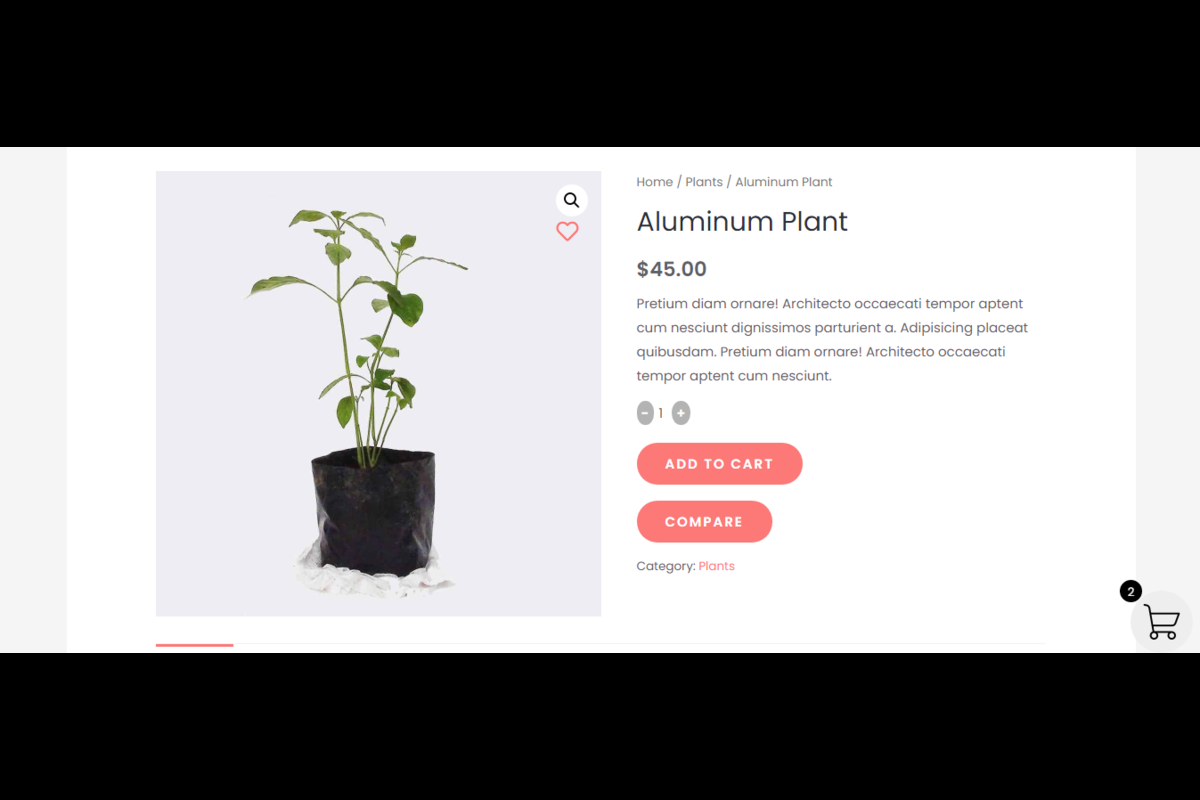Focus the quantity number field

pyautogui.click(x=661, y=413)
